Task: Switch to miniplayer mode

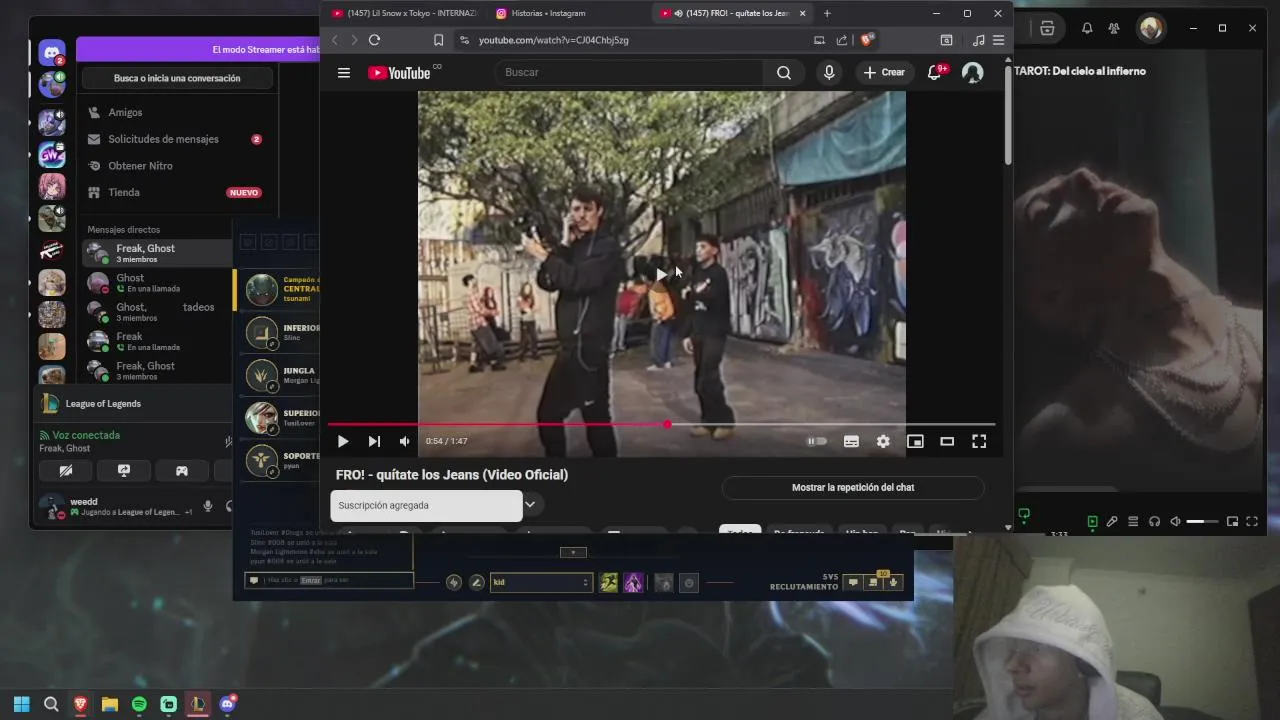Action: point(915,441)
